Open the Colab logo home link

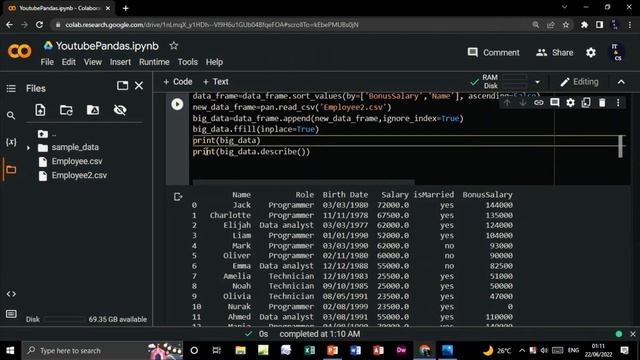pyautogui.click(x=19, y=51)
